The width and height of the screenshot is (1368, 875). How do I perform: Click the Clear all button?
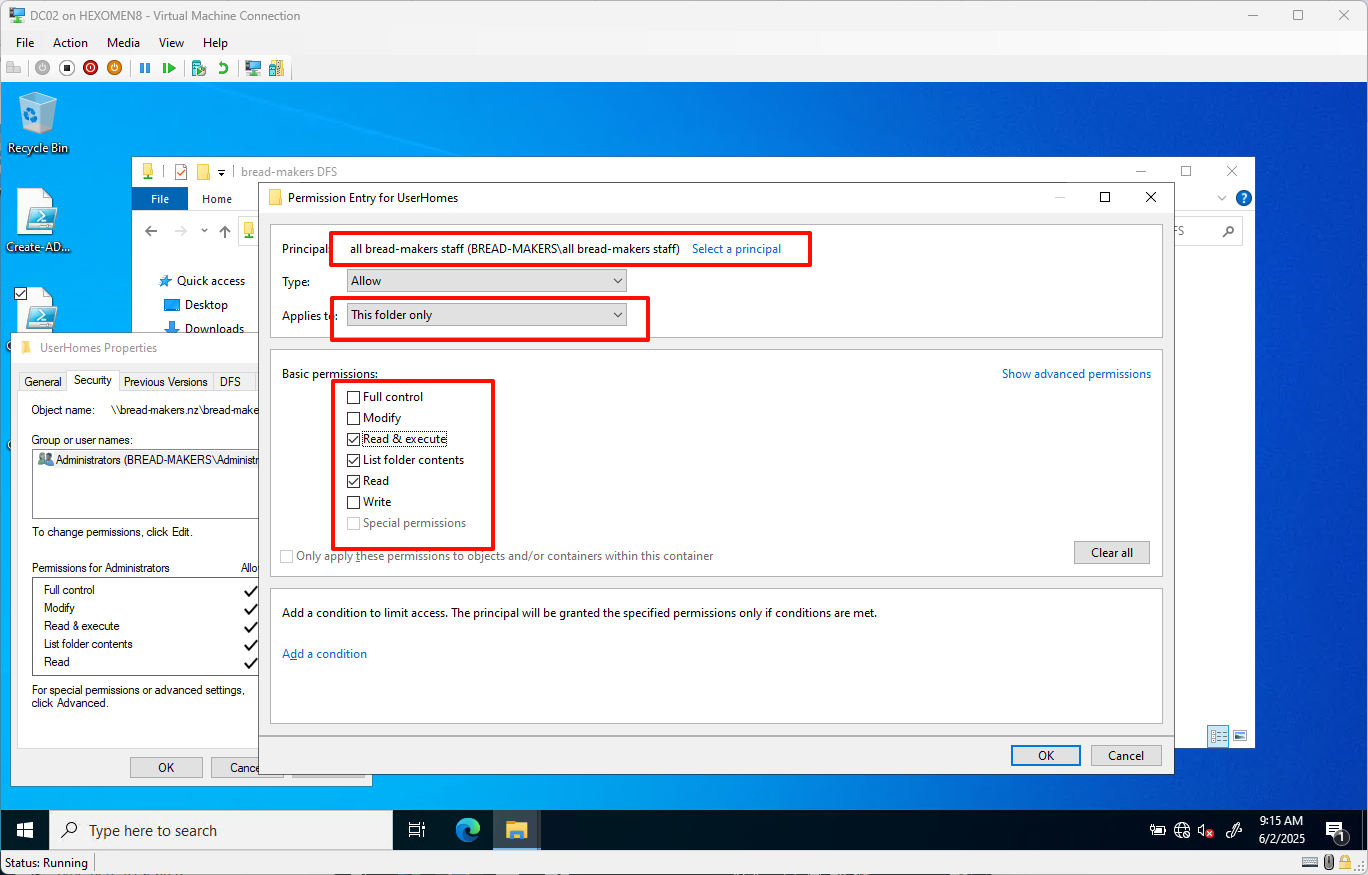(x=1112, y=553)
